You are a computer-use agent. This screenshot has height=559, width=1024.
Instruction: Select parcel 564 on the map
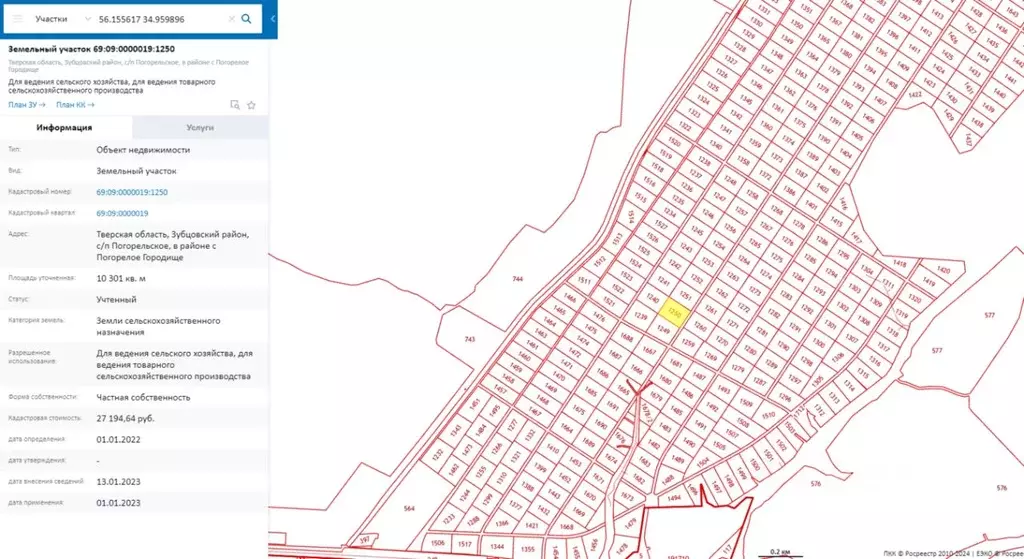(408, 509)
